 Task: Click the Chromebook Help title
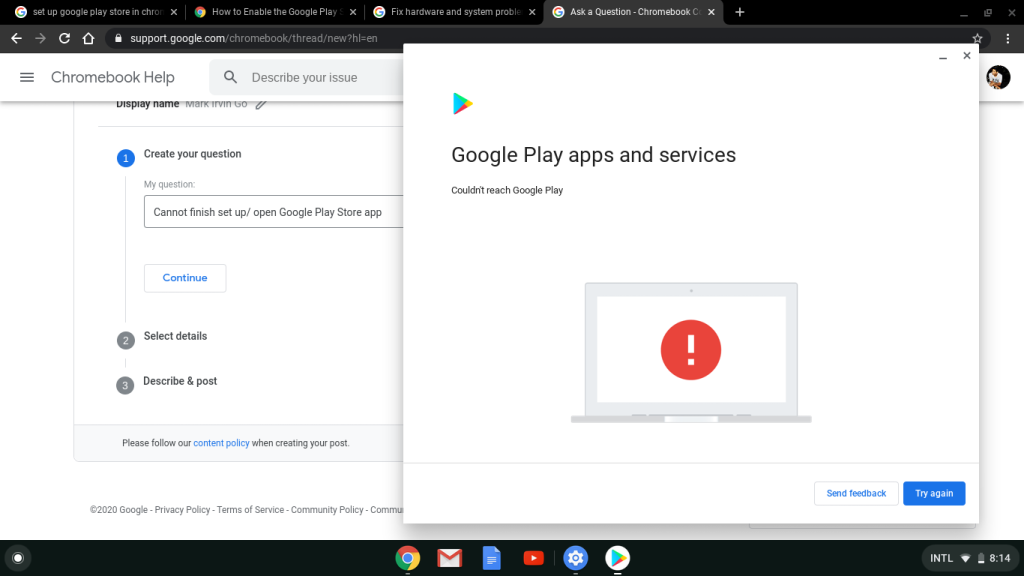point(112,77)
